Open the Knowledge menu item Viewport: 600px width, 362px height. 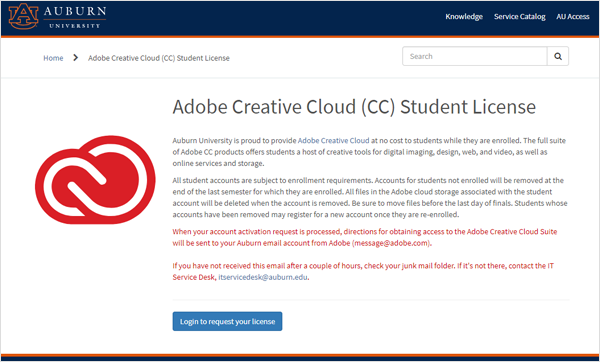pos(464,16)
